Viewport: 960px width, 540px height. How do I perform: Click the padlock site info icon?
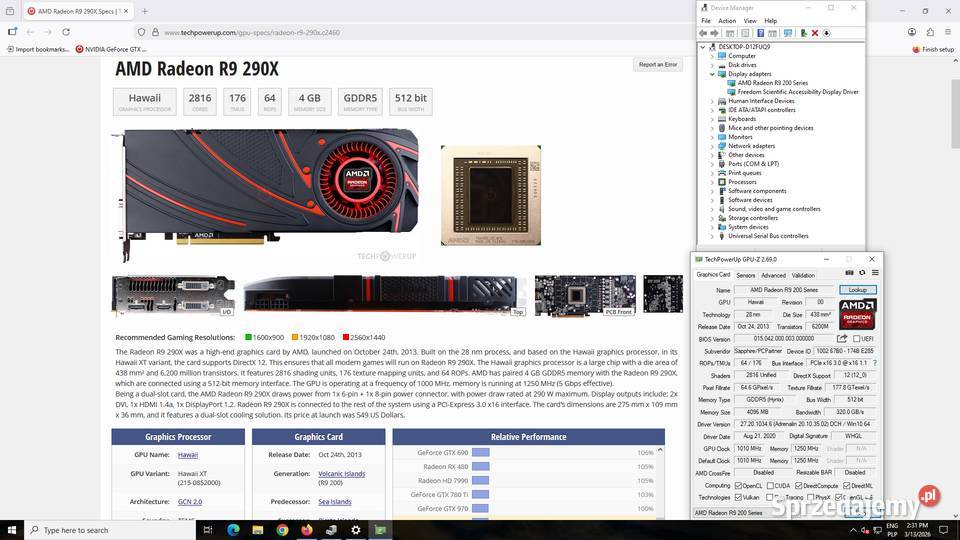pos(155,32)
